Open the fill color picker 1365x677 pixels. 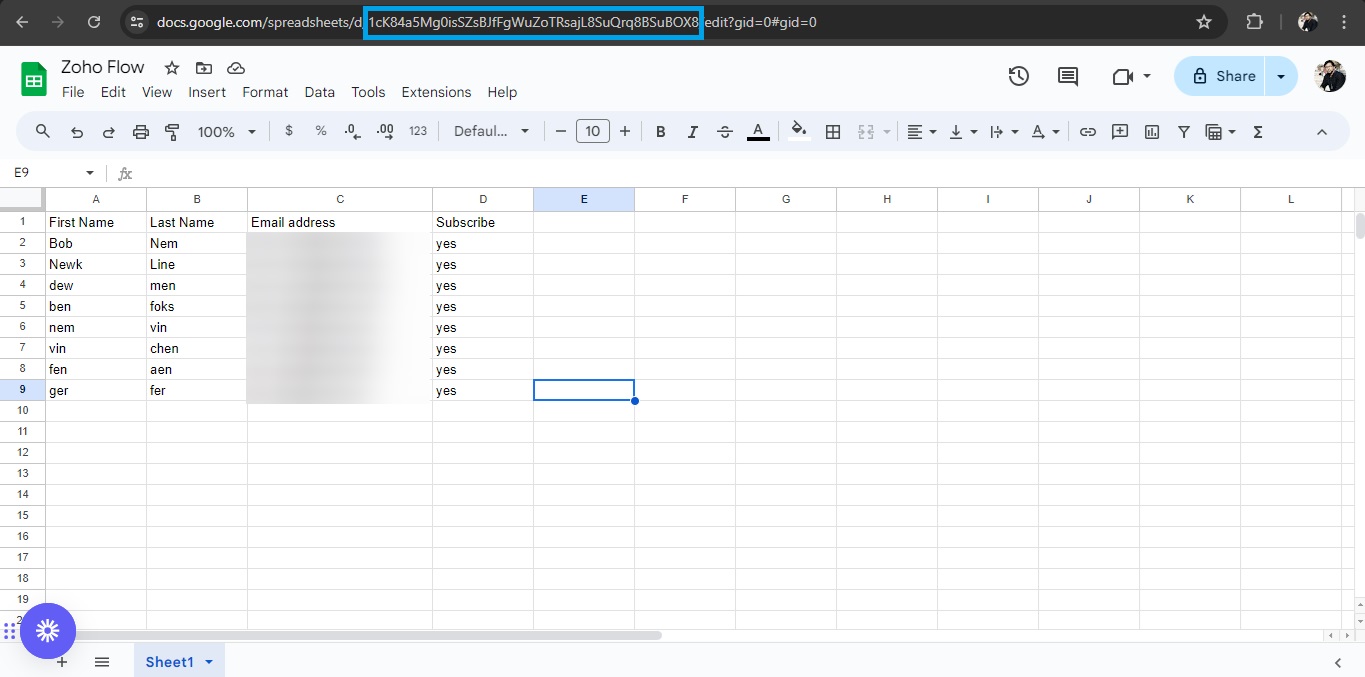pos(798,131)
